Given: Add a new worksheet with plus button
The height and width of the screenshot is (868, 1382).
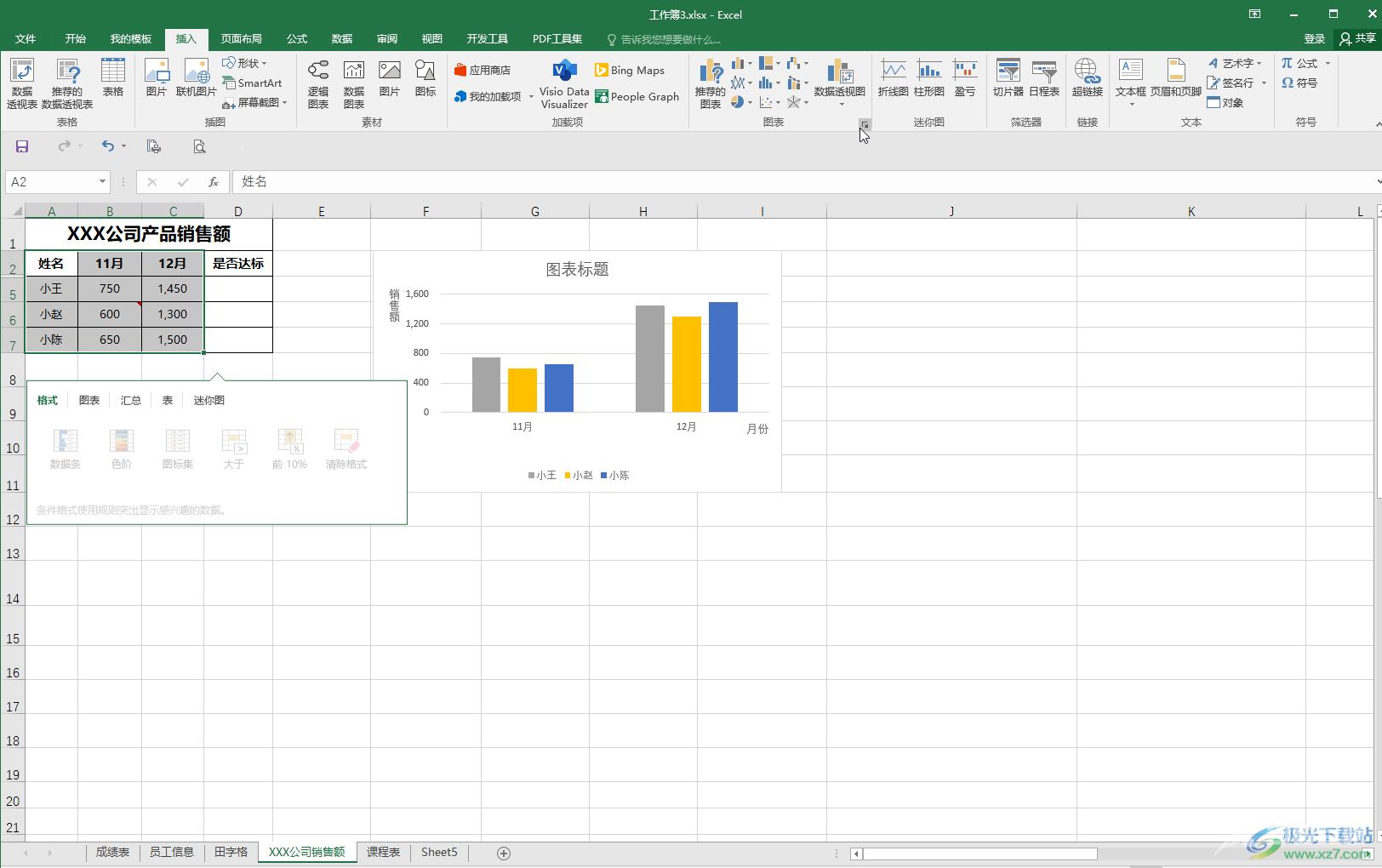Looking at the screenshot, I should 504,853.
